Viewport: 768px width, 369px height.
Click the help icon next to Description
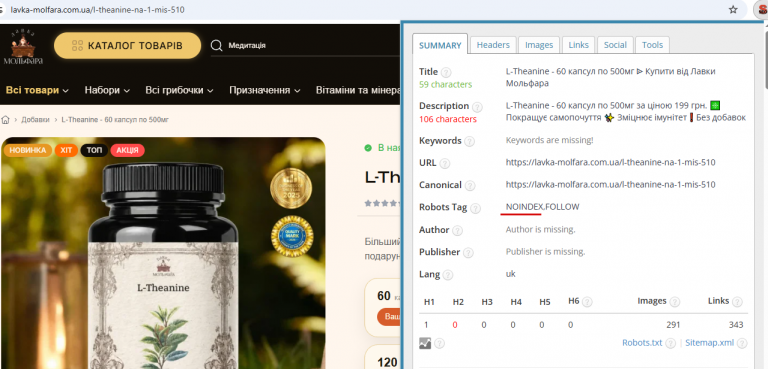(x=477, y=107)
